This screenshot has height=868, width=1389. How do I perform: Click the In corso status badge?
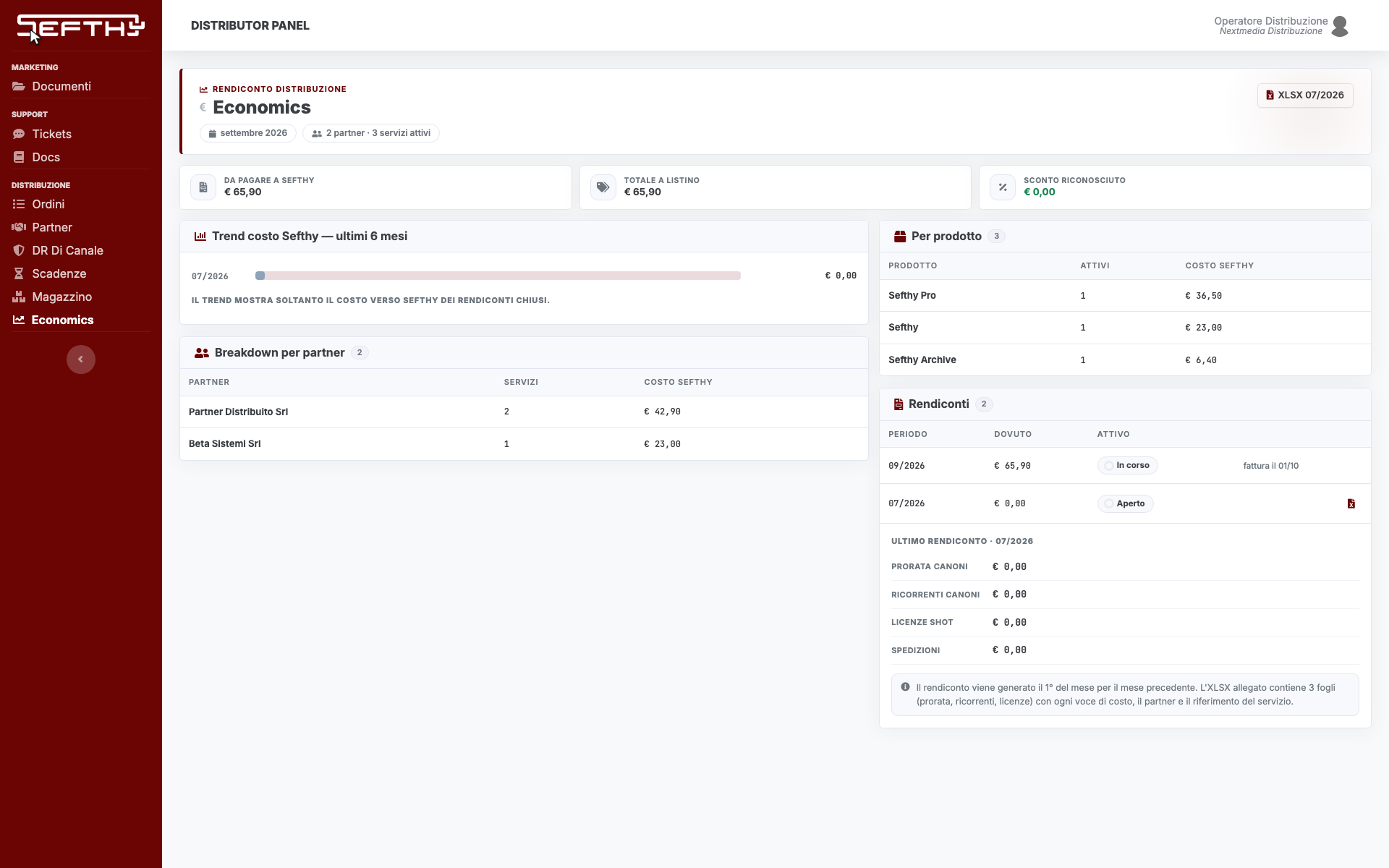[1127, 466]
